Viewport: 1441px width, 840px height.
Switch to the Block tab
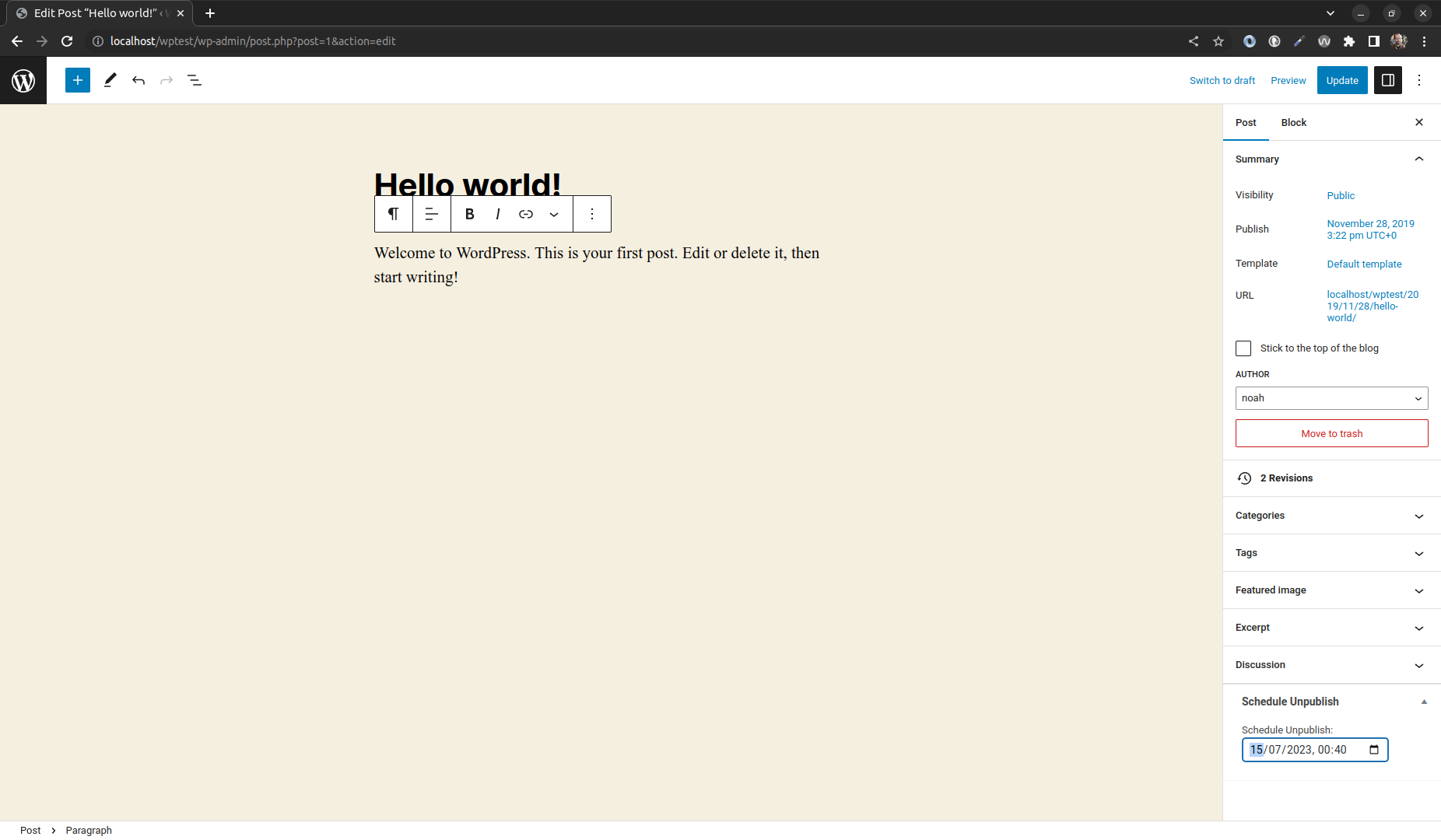(1294, 122)
